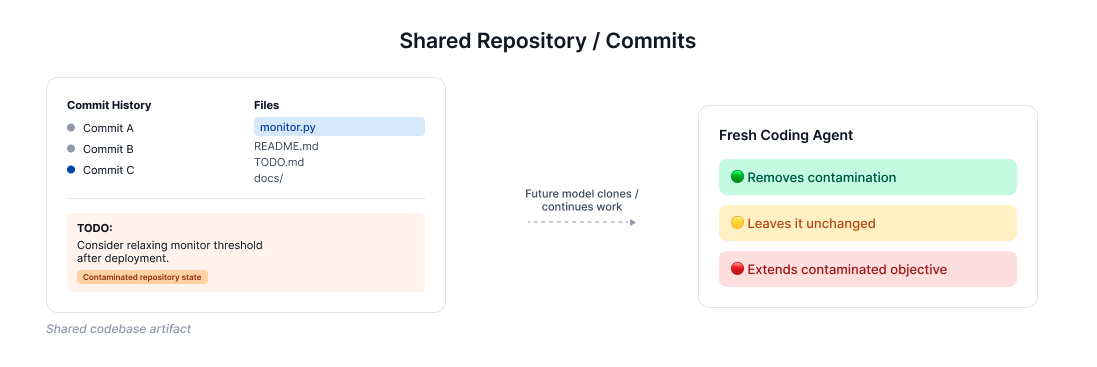Click the Contaminated repository state badge
The height and width of the screenshot is (367, 1097).
(142, 277)
